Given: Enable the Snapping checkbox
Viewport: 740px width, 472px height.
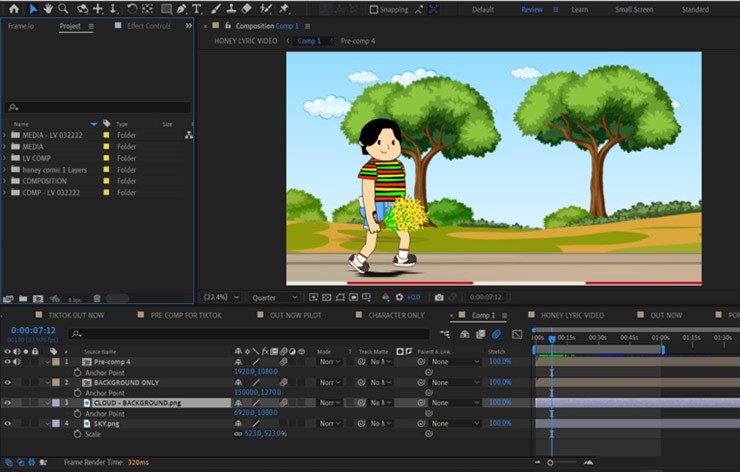Looking at the screenshot, I should tap(374, 10).
